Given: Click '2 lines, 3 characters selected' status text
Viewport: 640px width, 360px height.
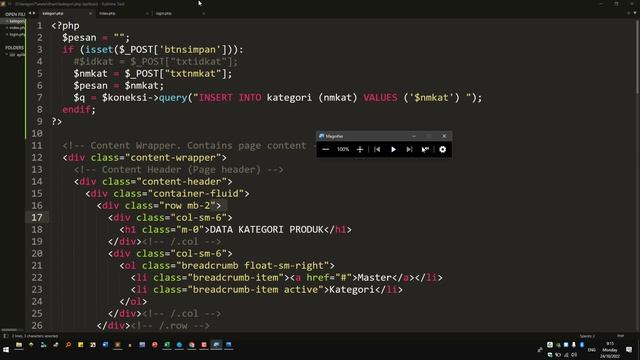Looking at the screenshot, I should click(35, 336).
